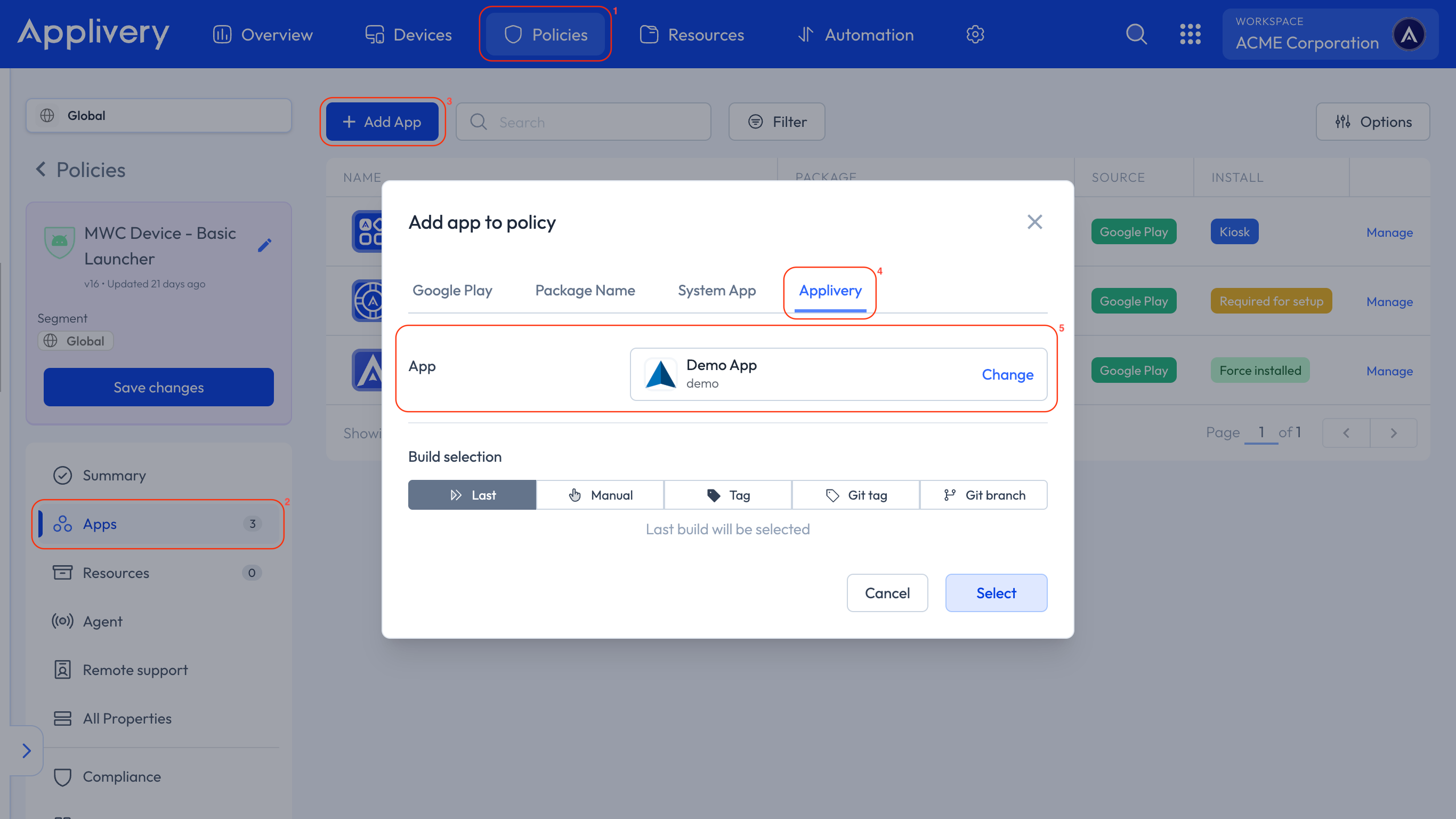The image size is (1456, 819).
Task: Click Change next to Demo App
Action: pos(1007,374)
